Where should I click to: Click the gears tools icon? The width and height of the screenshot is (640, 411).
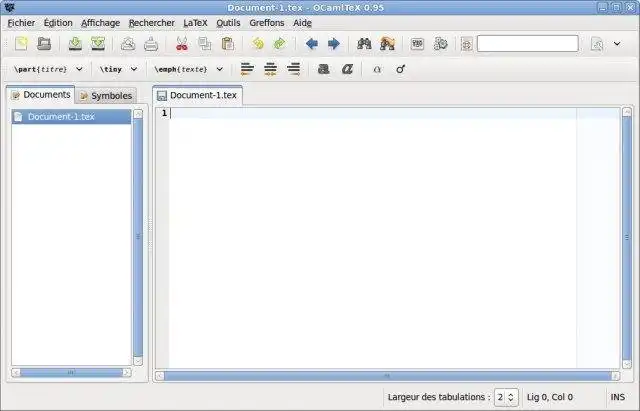coord(440,44)
